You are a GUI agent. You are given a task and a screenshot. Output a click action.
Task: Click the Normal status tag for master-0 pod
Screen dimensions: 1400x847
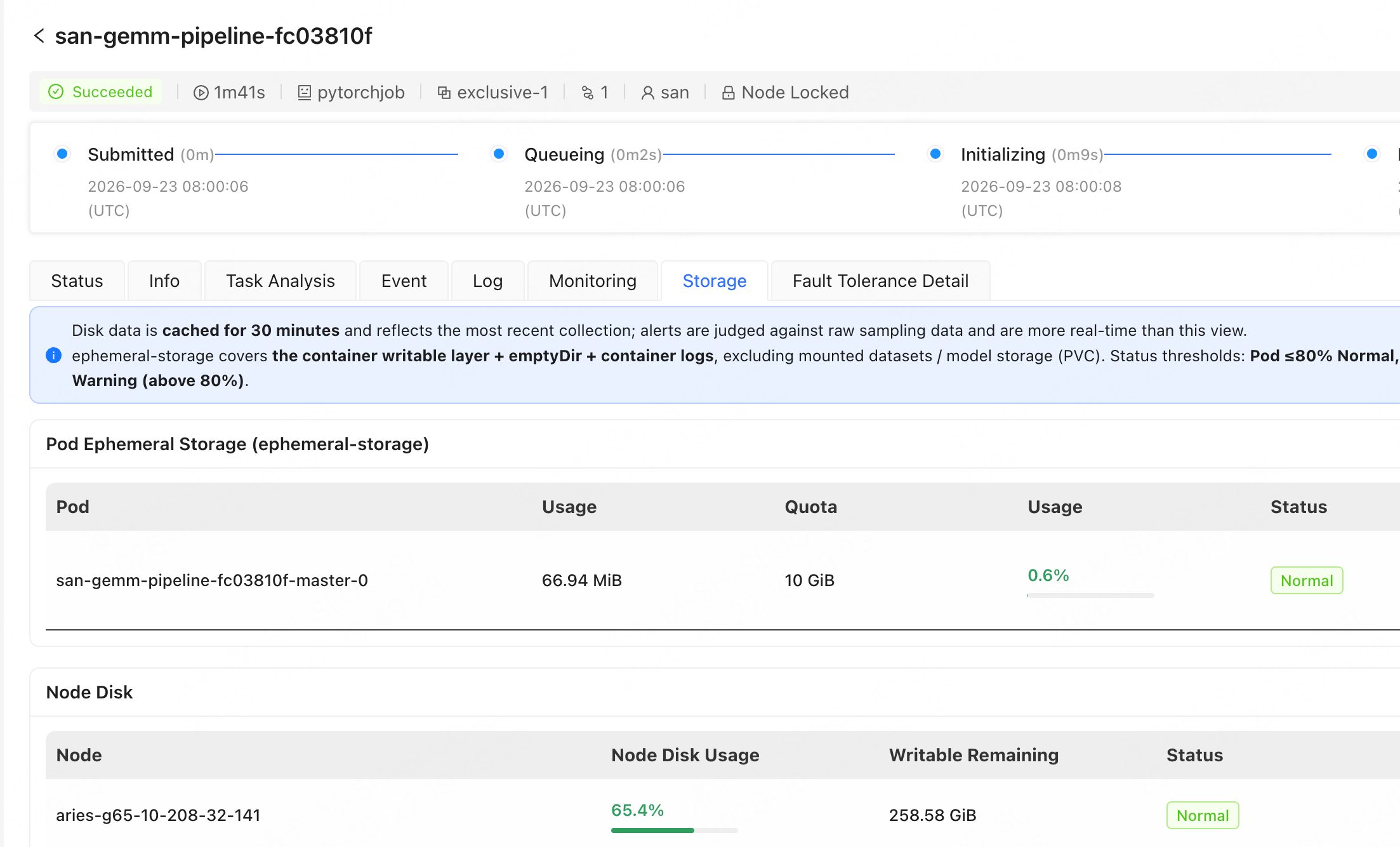pyautogui.click(x=1307, y=580)
